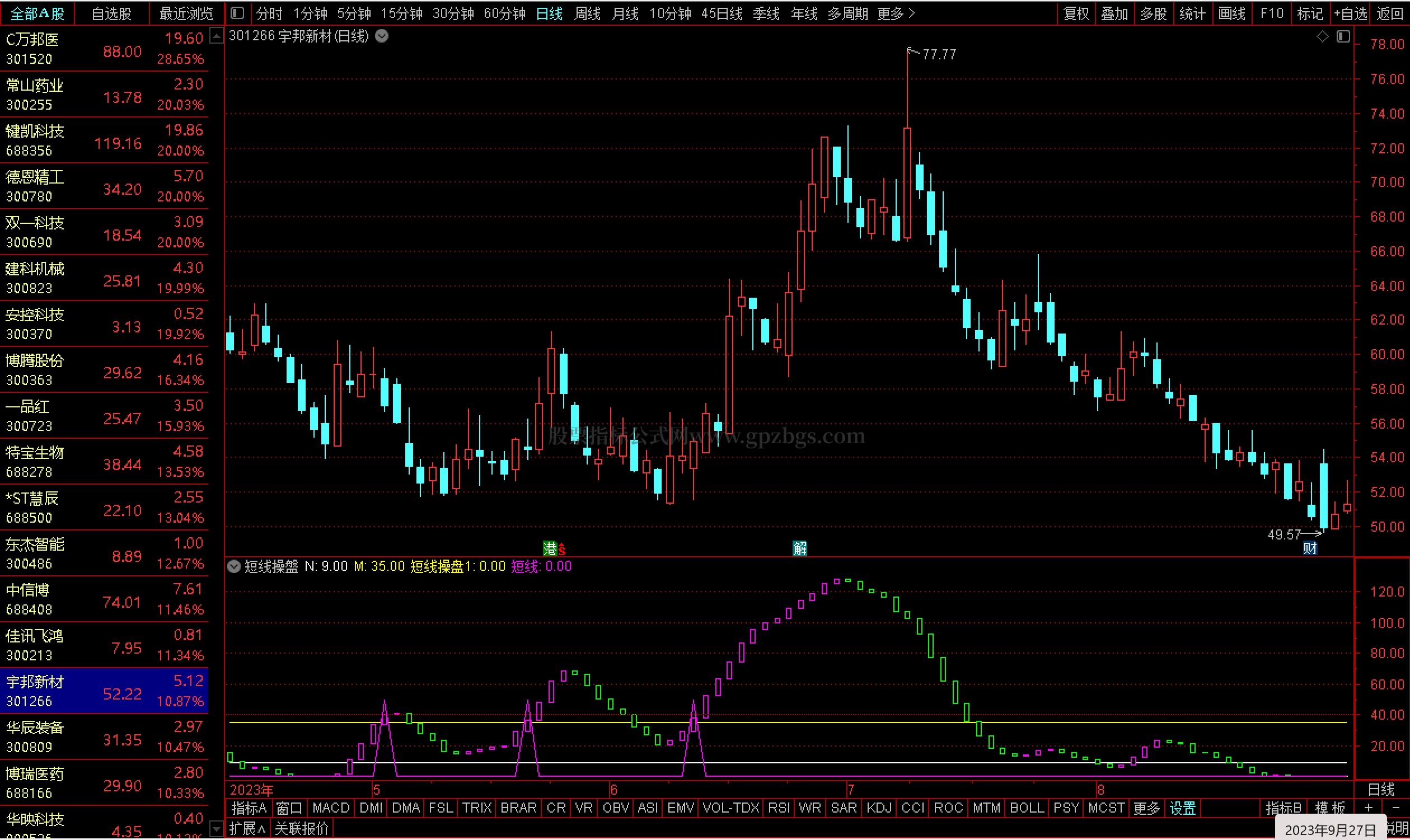Click the red $ marker on the chart
The width and height of the screenshot is (1410, 840).
(561, 549)
